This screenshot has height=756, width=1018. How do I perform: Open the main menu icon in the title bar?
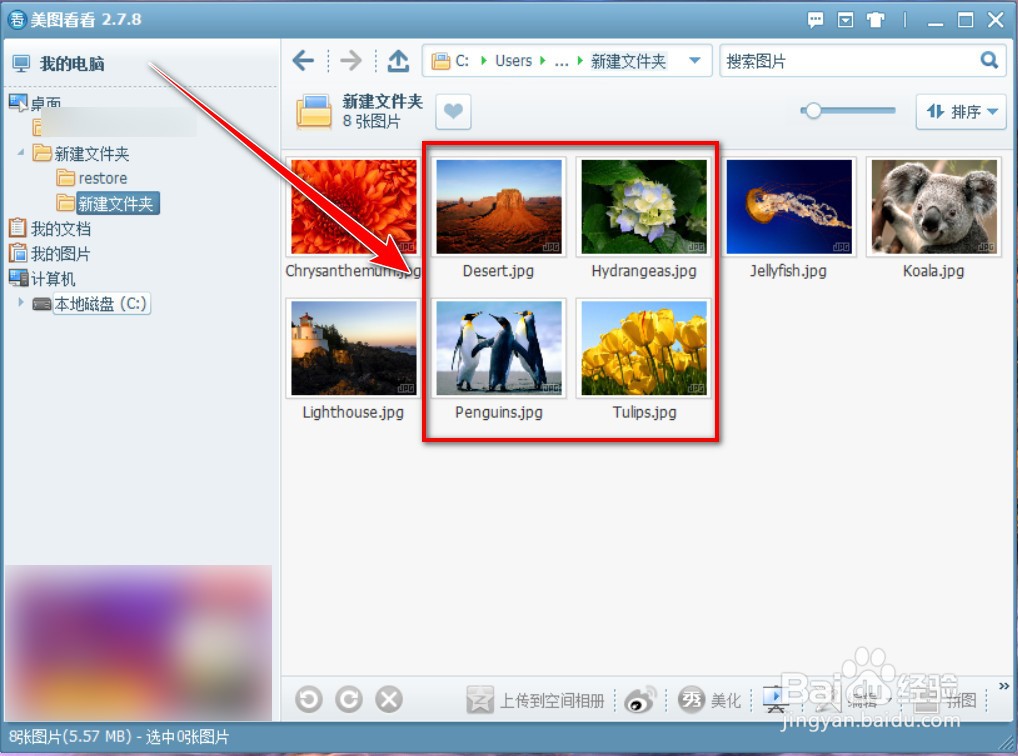845,20
